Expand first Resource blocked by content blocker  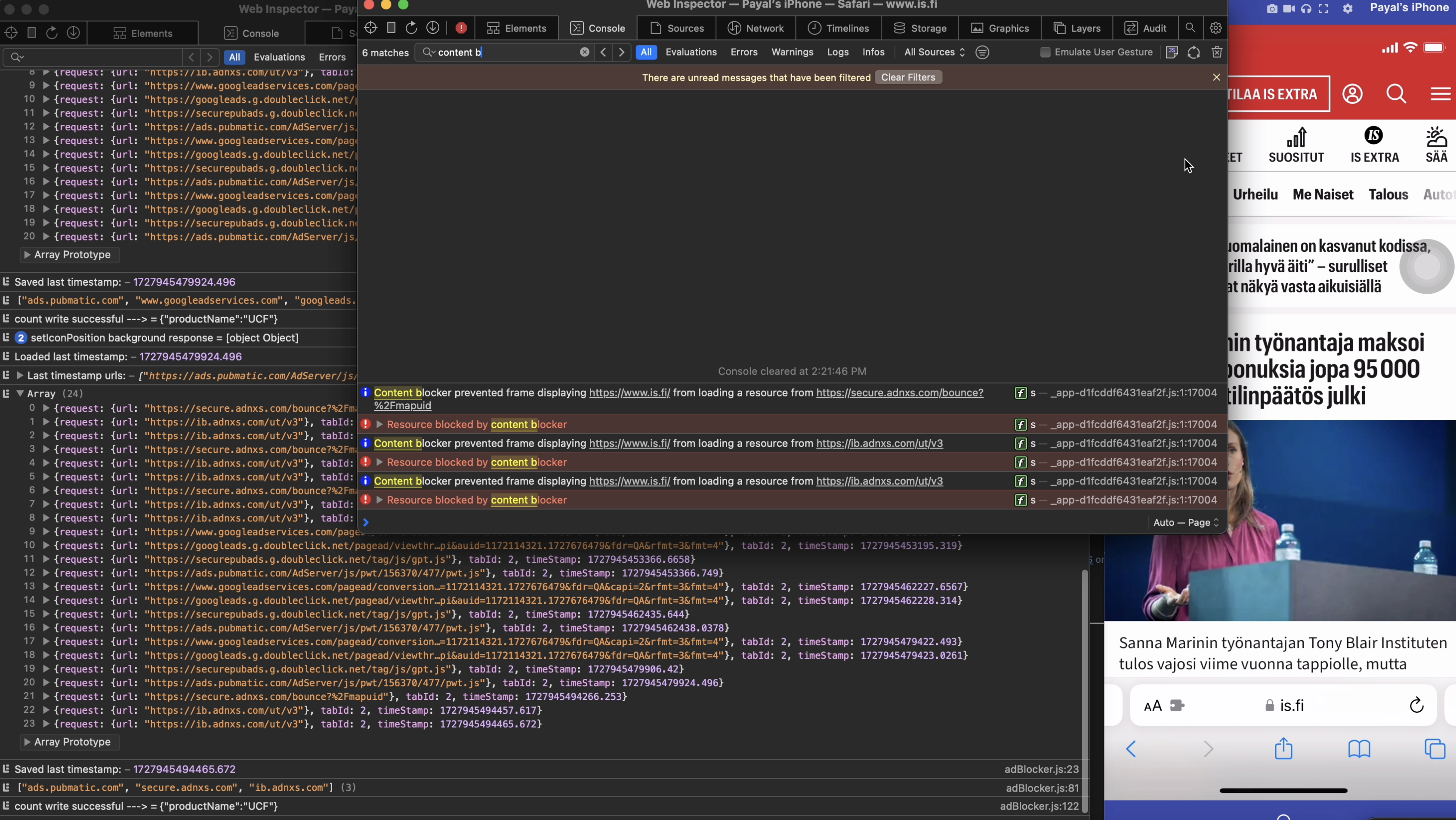pyautogui.click(x=380, y=424)
